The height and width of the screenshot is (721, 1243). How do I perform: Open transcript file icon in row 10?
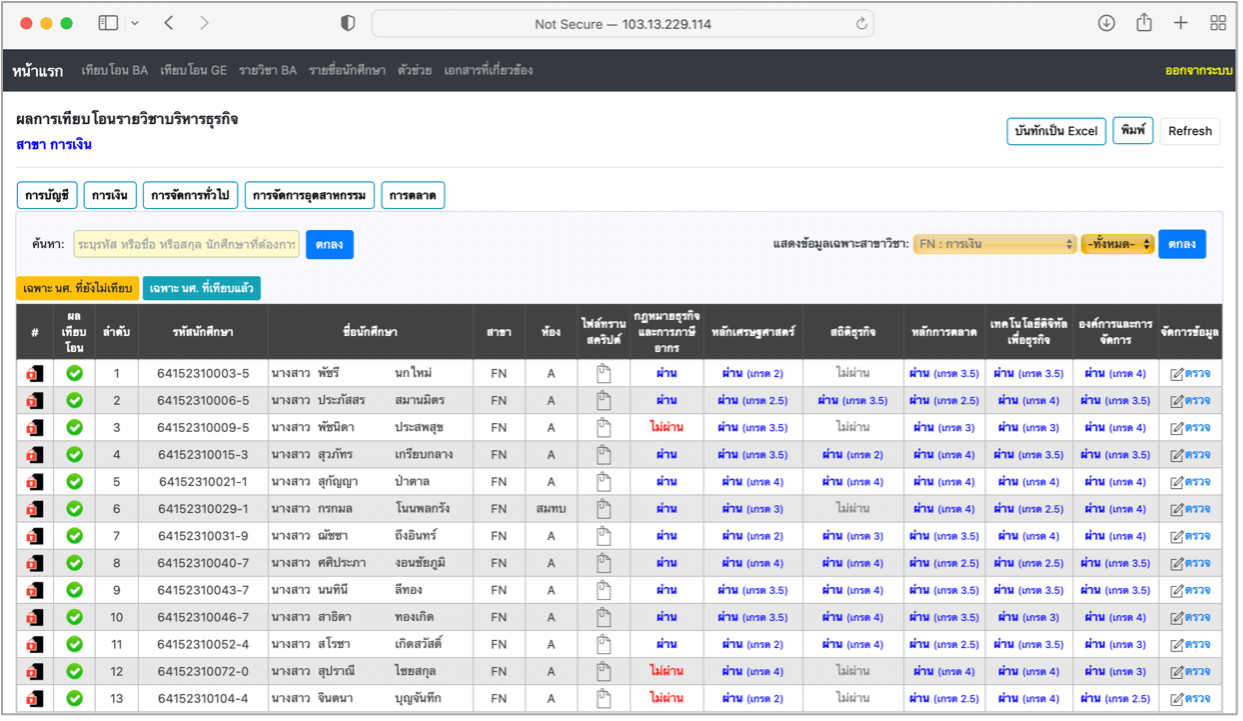click(602, 617)
